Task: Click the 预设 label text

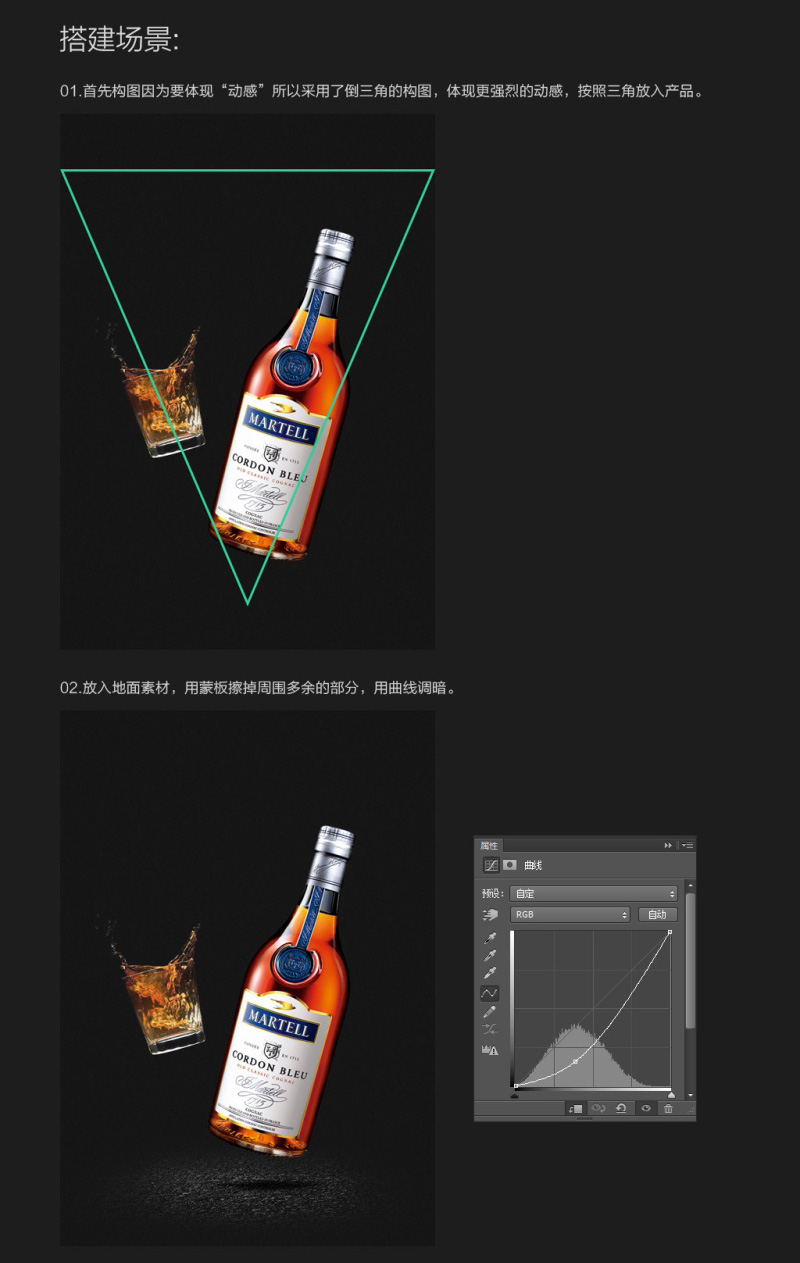Action: point(493,893)
